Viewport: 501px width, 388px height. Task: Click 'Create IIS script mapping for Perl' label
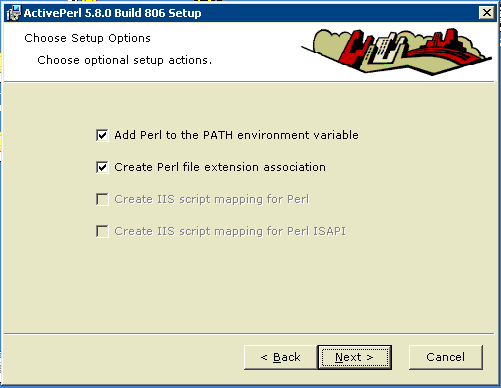click(x=212, y=199)
